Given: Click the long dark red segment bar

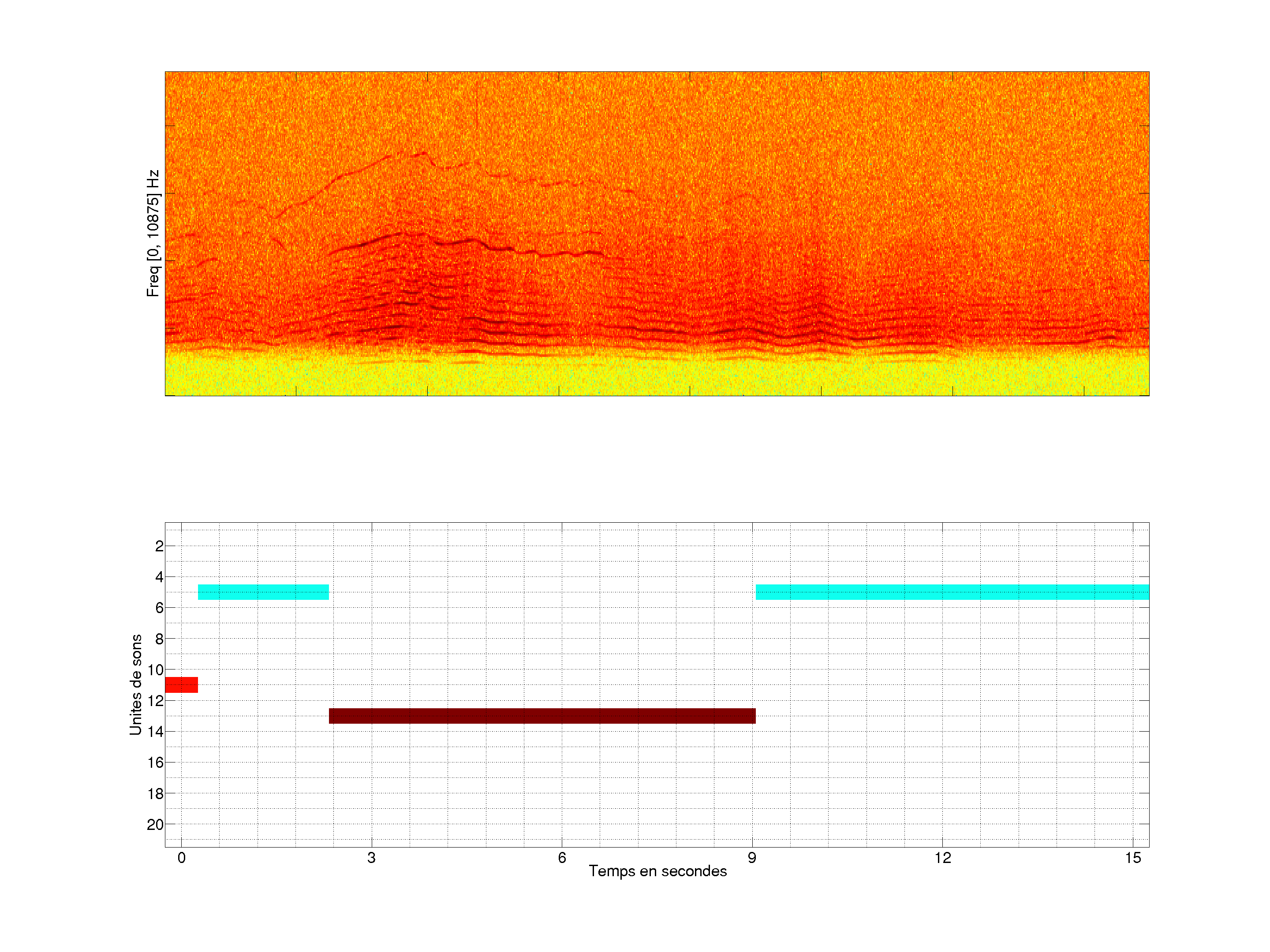Looking at the screenshot, I should point(542,716).
